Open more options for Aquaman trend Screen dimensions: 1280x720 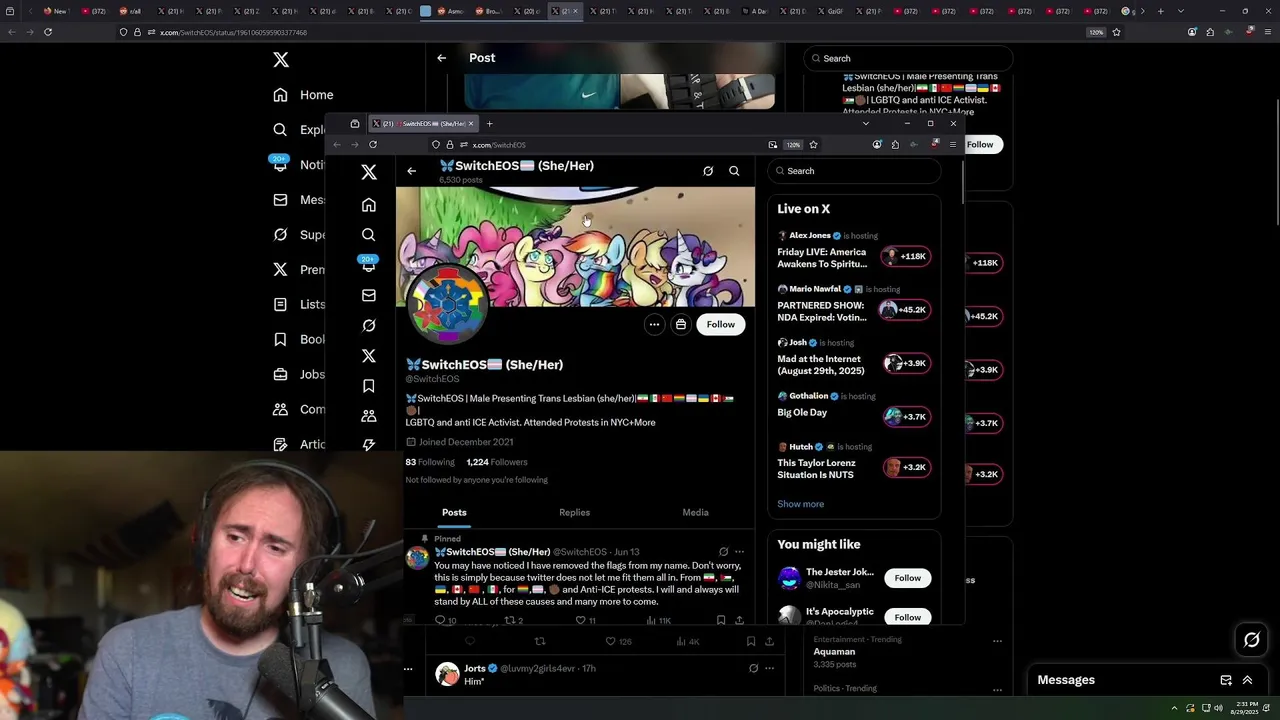pos(997,641)
